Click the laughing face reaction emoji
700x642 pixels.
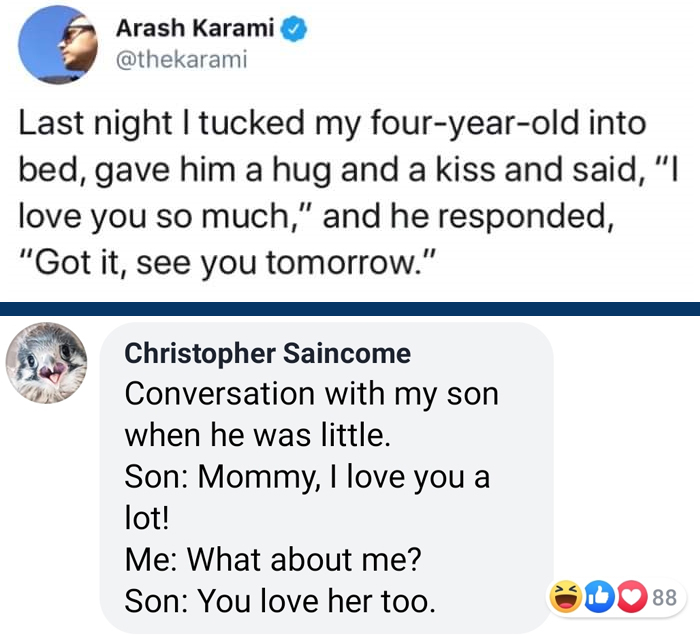pyautogui.click(x=565, y=598)
